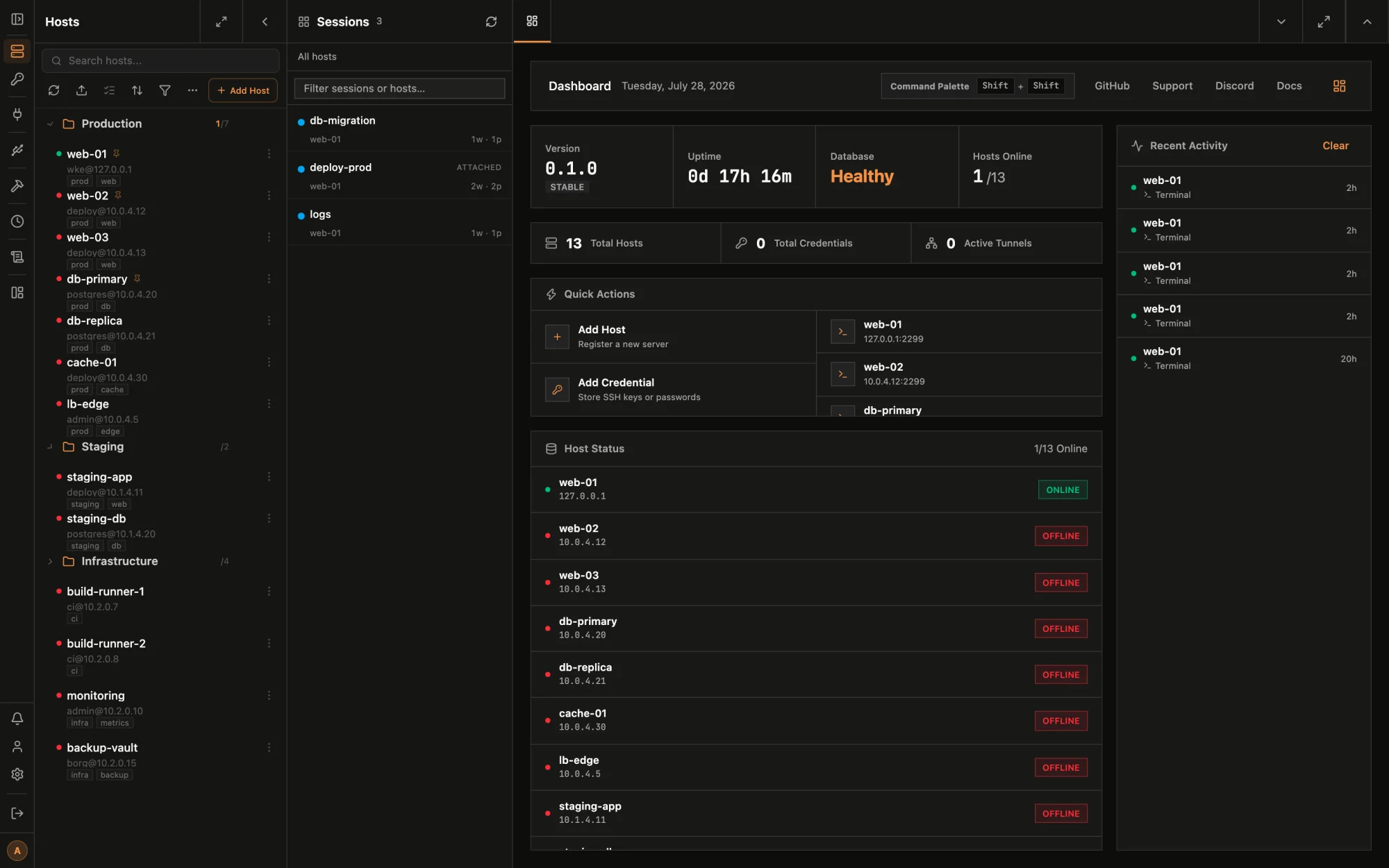Open the db-migration session
Image resolution: width=1389 pixels, height=868 pixels.
(x=399, y=129)
